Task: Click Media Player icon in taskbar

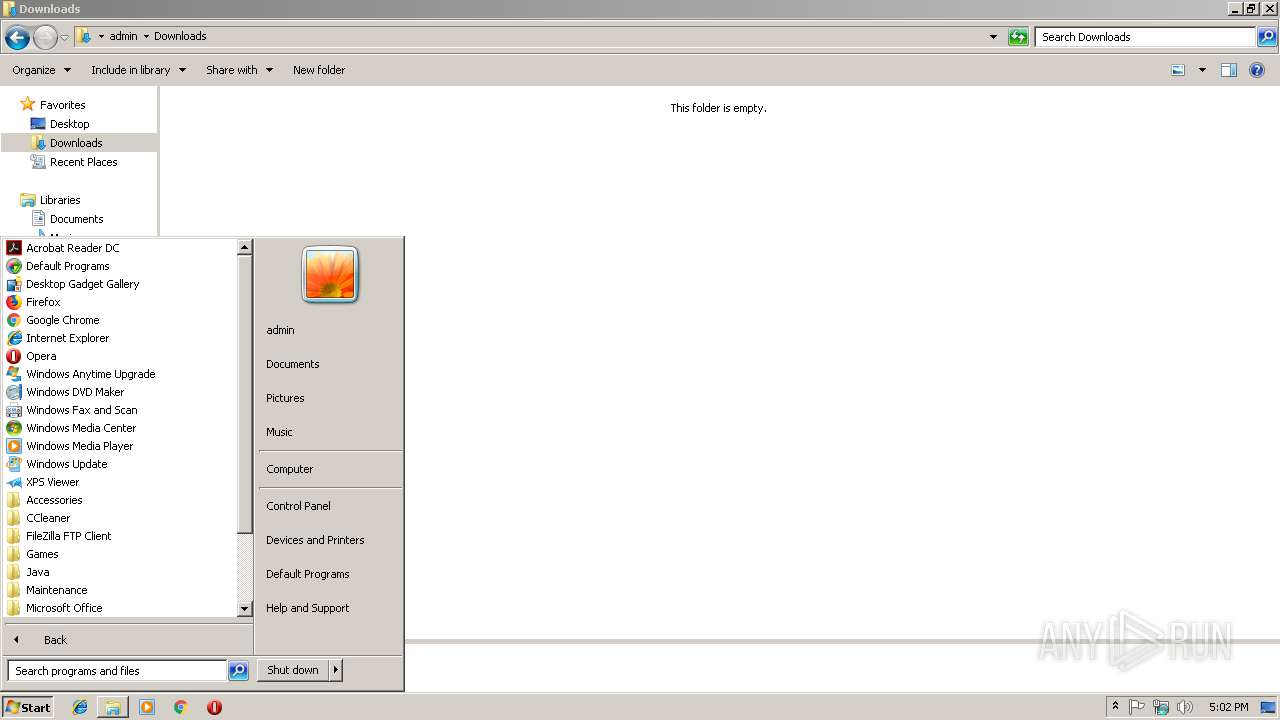Action: [x=147, y=707]
